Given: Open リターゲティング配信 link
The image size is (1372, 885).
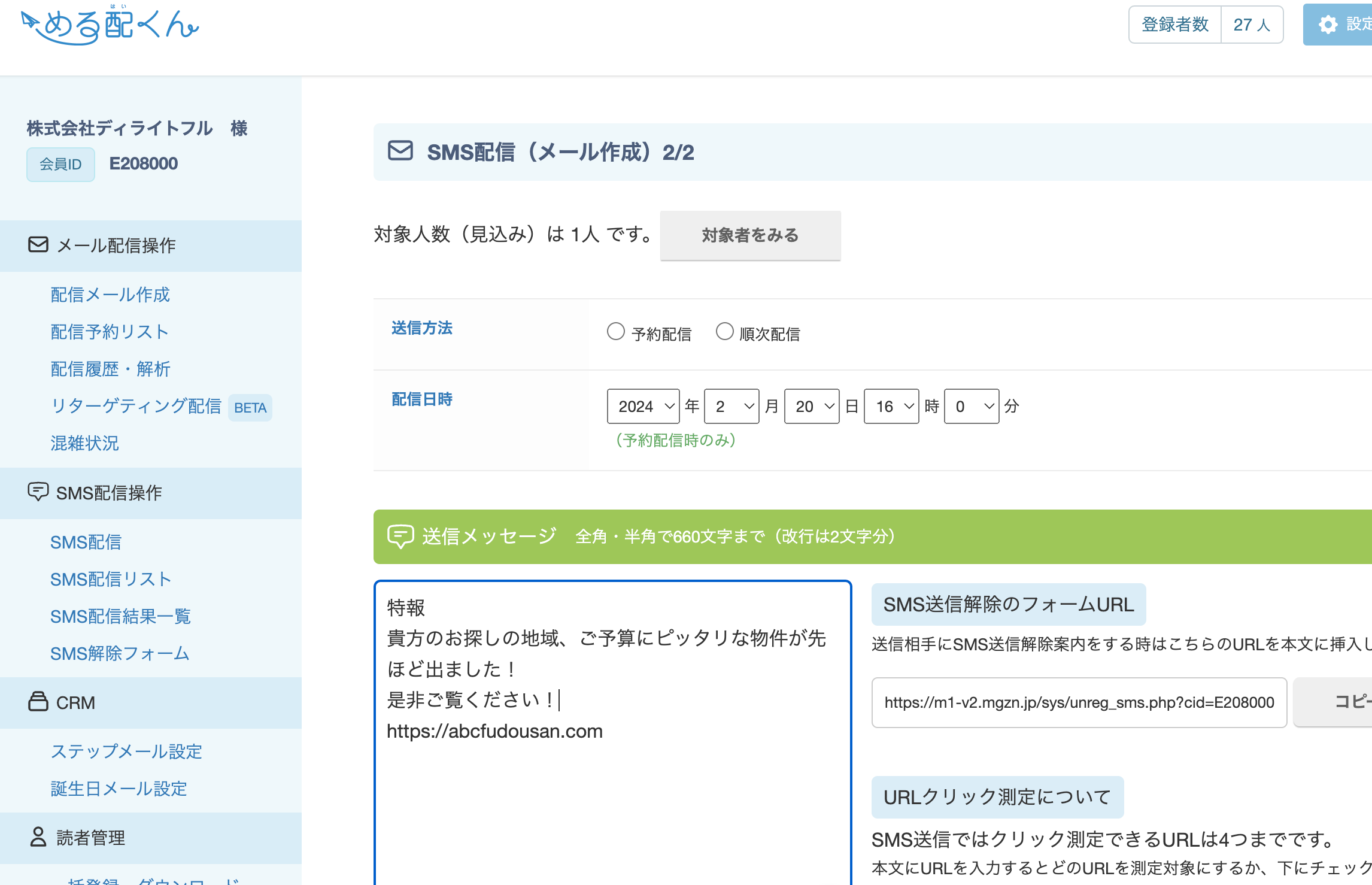Looking at the screenshot, I should click(x=136, y=406).
